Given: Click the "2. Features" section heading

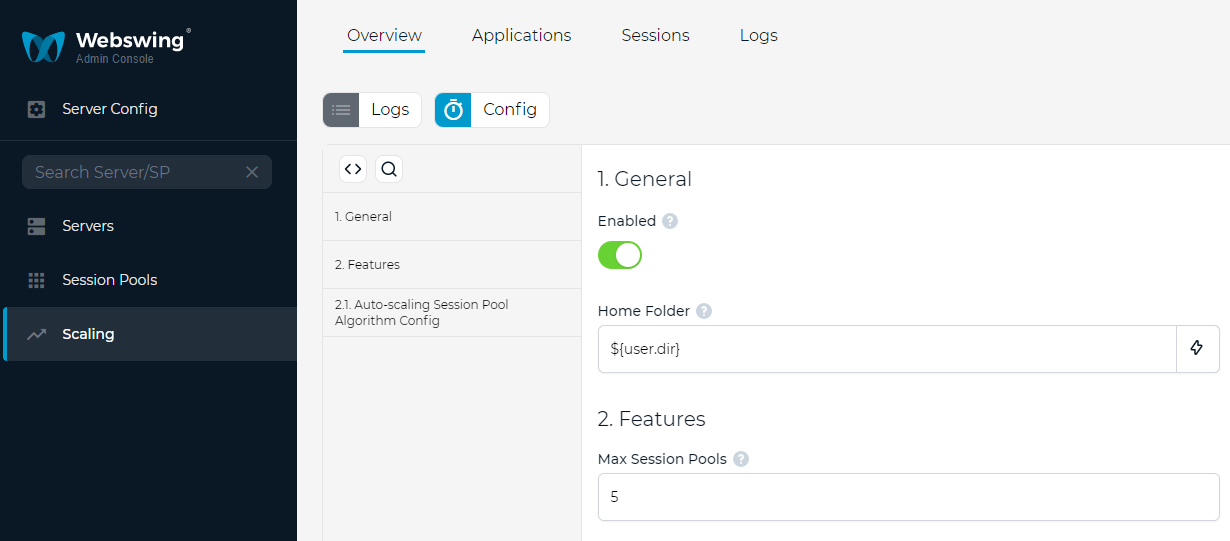Looking at the screenshot, I should [652, 418].
